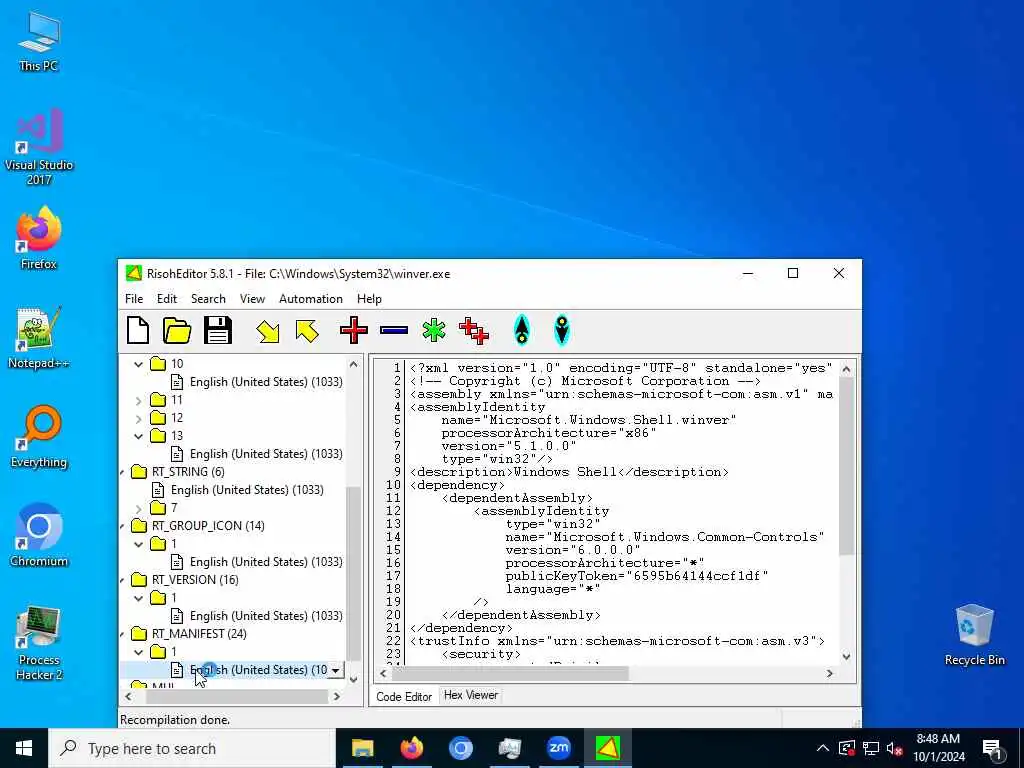The width and height of the screenshot is (1024, 768).
Task: Click the resource tree scroll-up arrow
Action: coord(353,364)
